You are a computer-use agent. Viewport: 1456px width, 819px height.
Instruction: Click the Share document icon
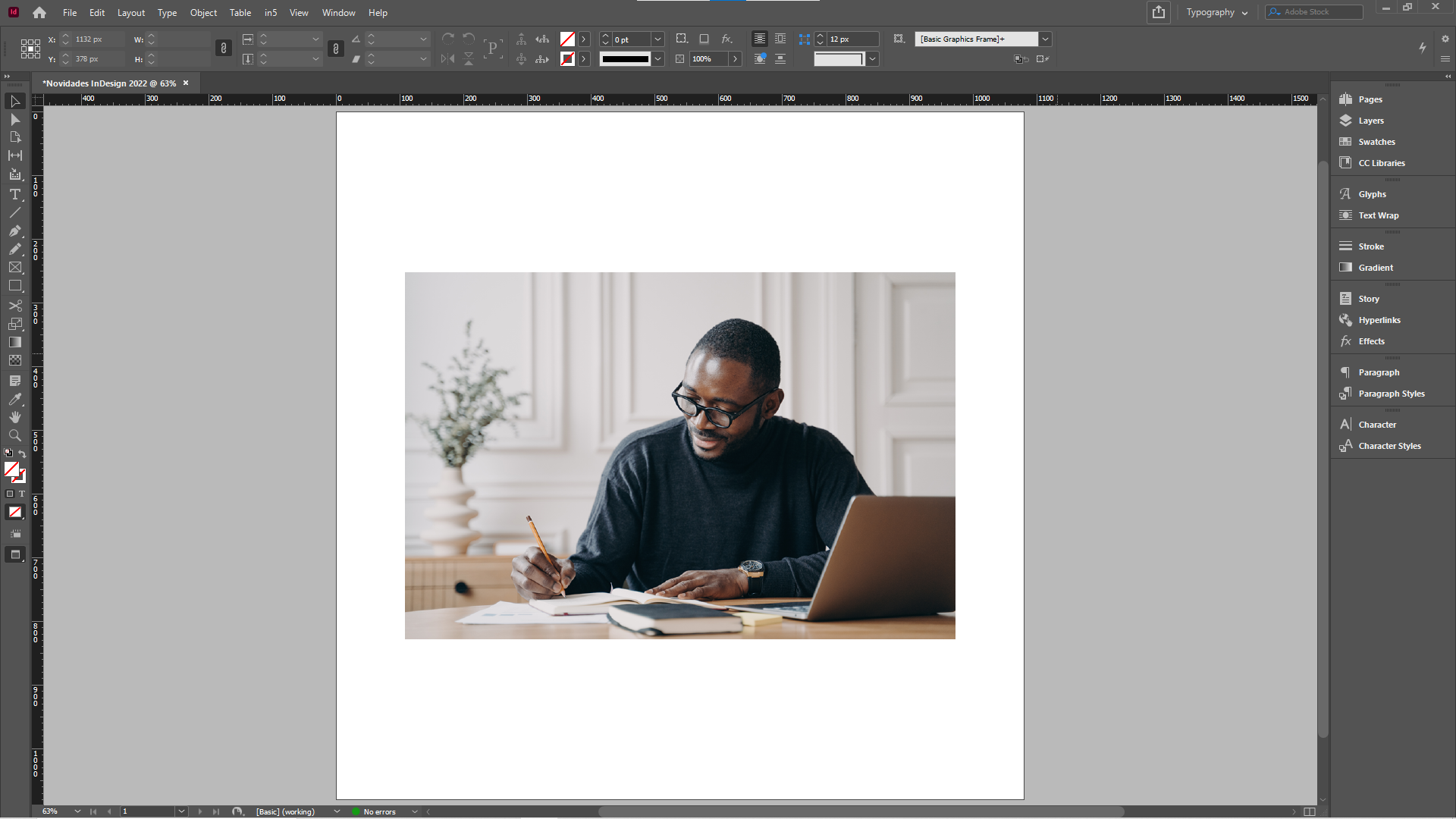coord(1159,12)
